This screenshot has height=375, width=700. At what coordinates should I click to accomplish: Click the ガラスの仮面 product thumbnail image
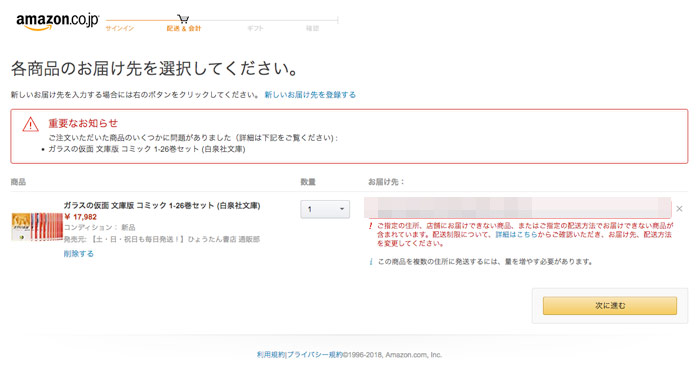click(x=37, y=227)
